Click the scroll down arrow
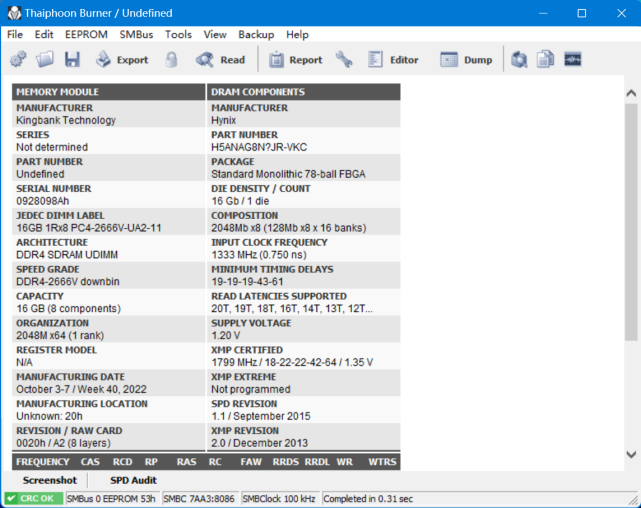Screen dimensions: 641x508 (631, 454)
